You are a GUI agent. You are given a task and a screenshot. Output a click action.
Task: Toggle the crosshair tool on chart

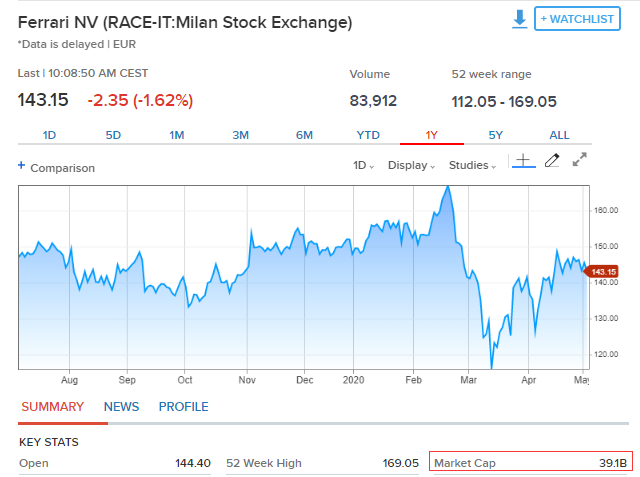tap(522, 161)
